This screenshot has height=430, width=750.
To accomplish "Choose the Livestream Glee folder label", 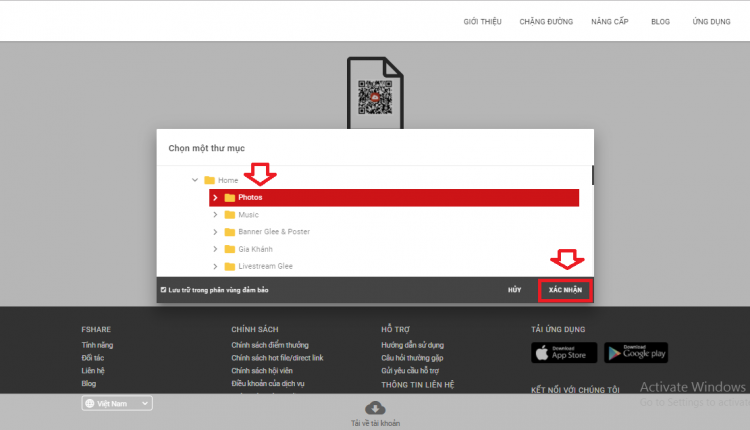I will 265,266.
